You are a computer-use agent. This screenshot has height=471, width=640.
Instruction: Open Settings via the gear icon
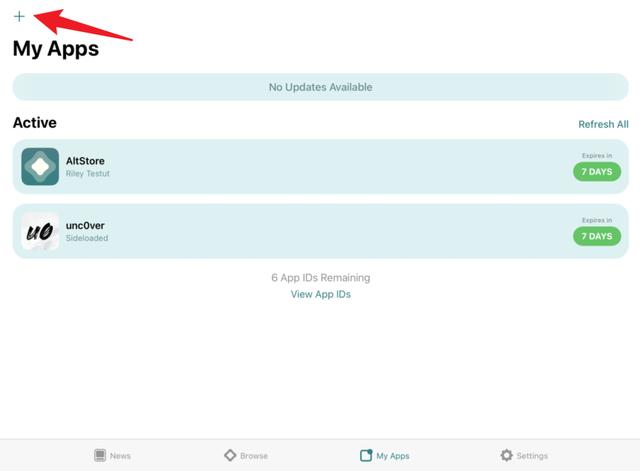click(507, 455)
